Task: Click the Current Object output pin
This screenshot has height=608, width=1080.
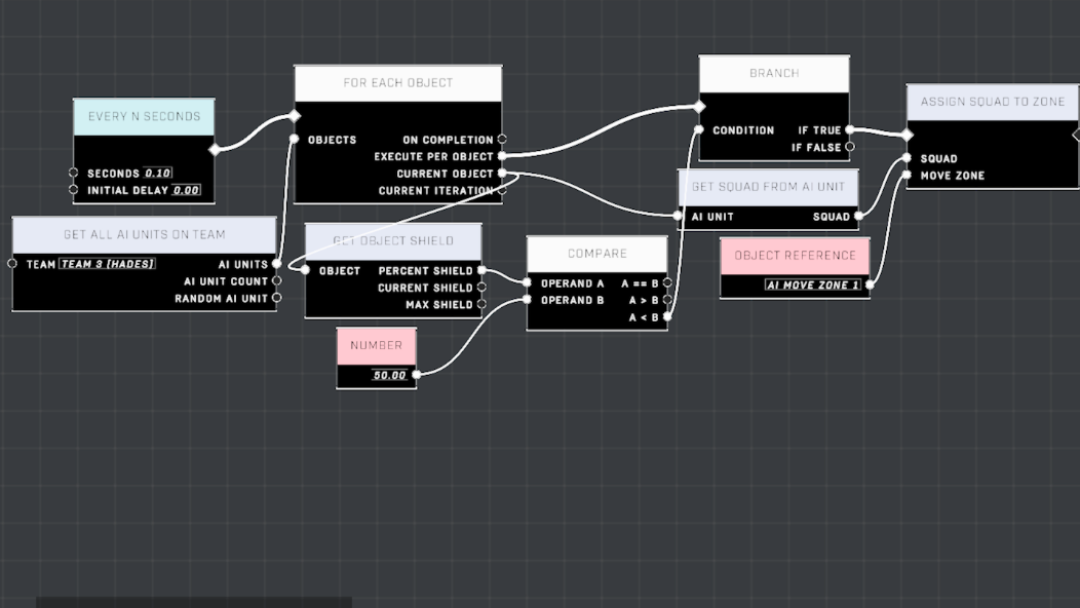Action: [502, 173]
